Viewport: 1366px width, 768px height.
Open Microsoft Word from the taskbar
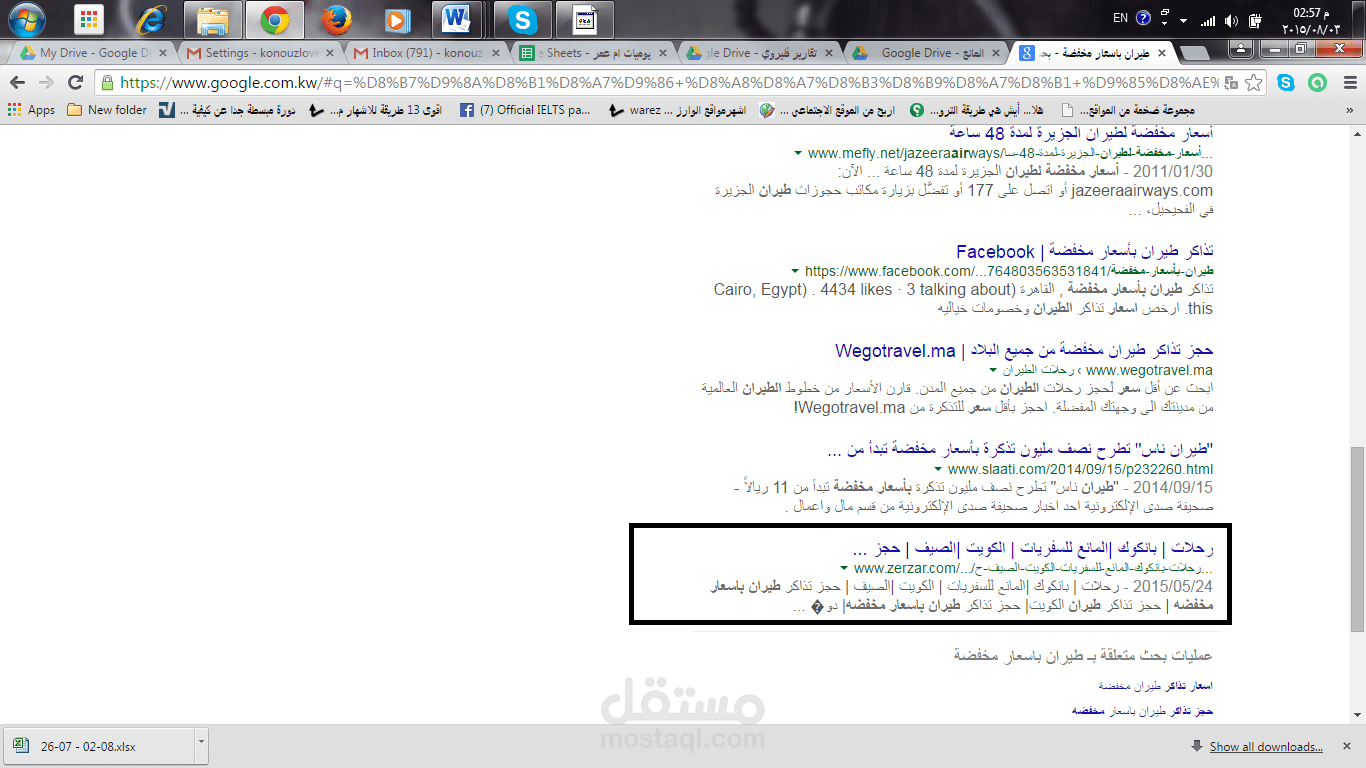[457, 19]
